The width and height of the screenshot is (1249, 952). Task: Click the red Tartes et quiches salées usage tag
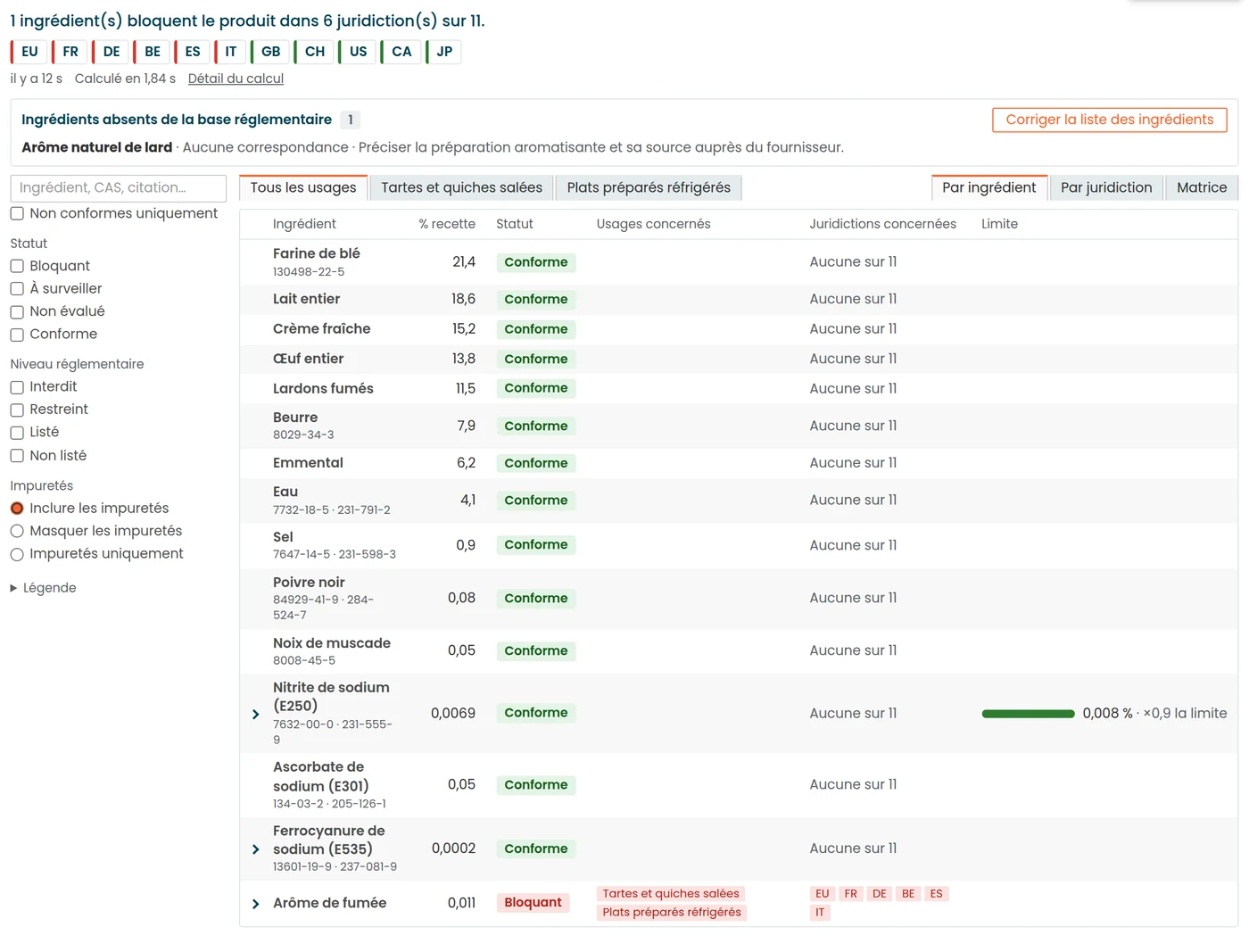pos(671,894)
